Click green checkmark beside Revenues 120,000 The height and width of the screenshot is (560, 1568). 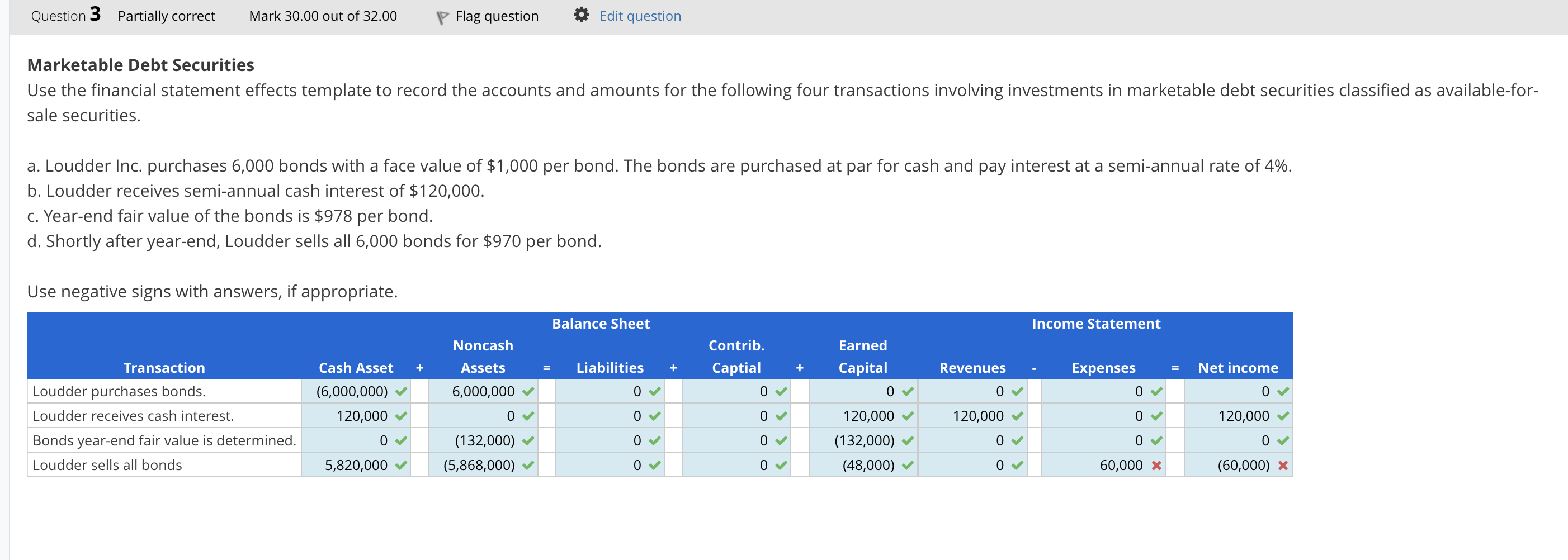(1017, 416)
